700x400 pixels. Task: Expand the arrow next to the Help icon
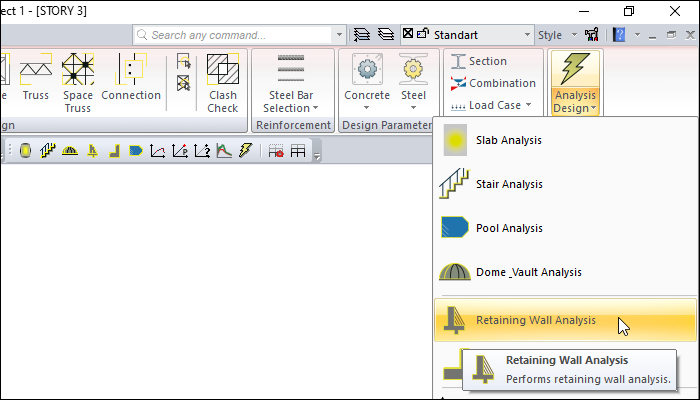point(637,35)
